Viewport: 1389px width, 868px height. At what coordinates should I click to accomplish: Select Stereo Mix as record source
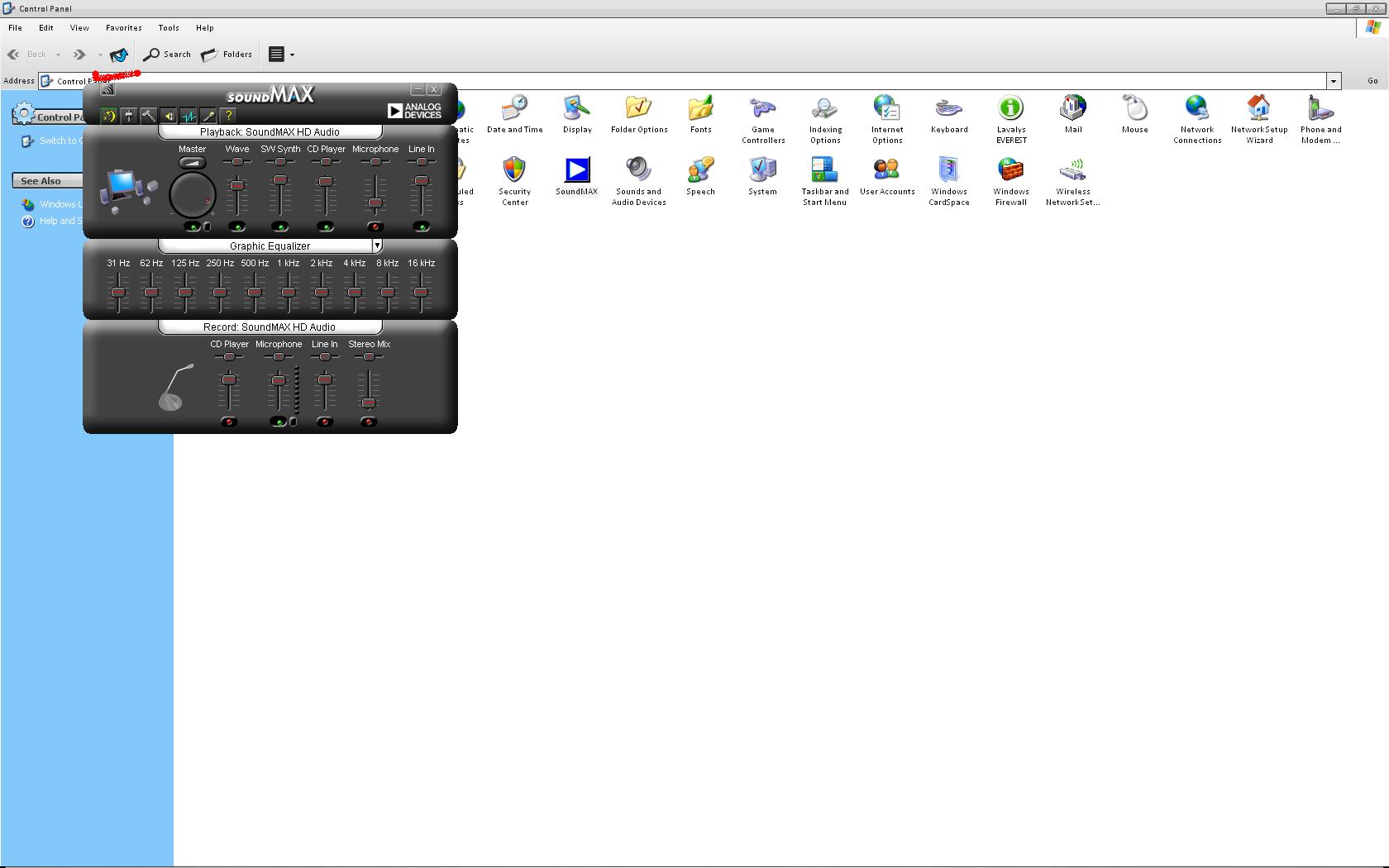click(369, 422)
